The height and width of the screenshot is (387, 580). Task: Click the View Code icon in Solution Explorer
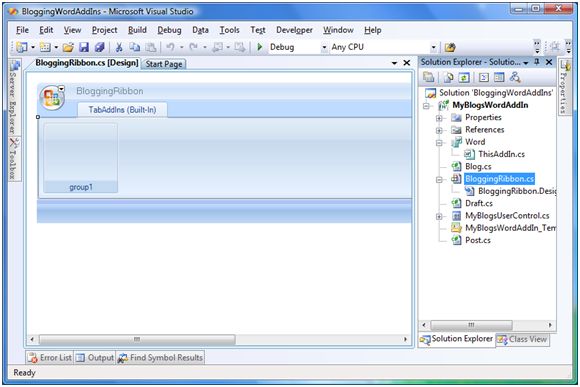(x=483, y=77)
